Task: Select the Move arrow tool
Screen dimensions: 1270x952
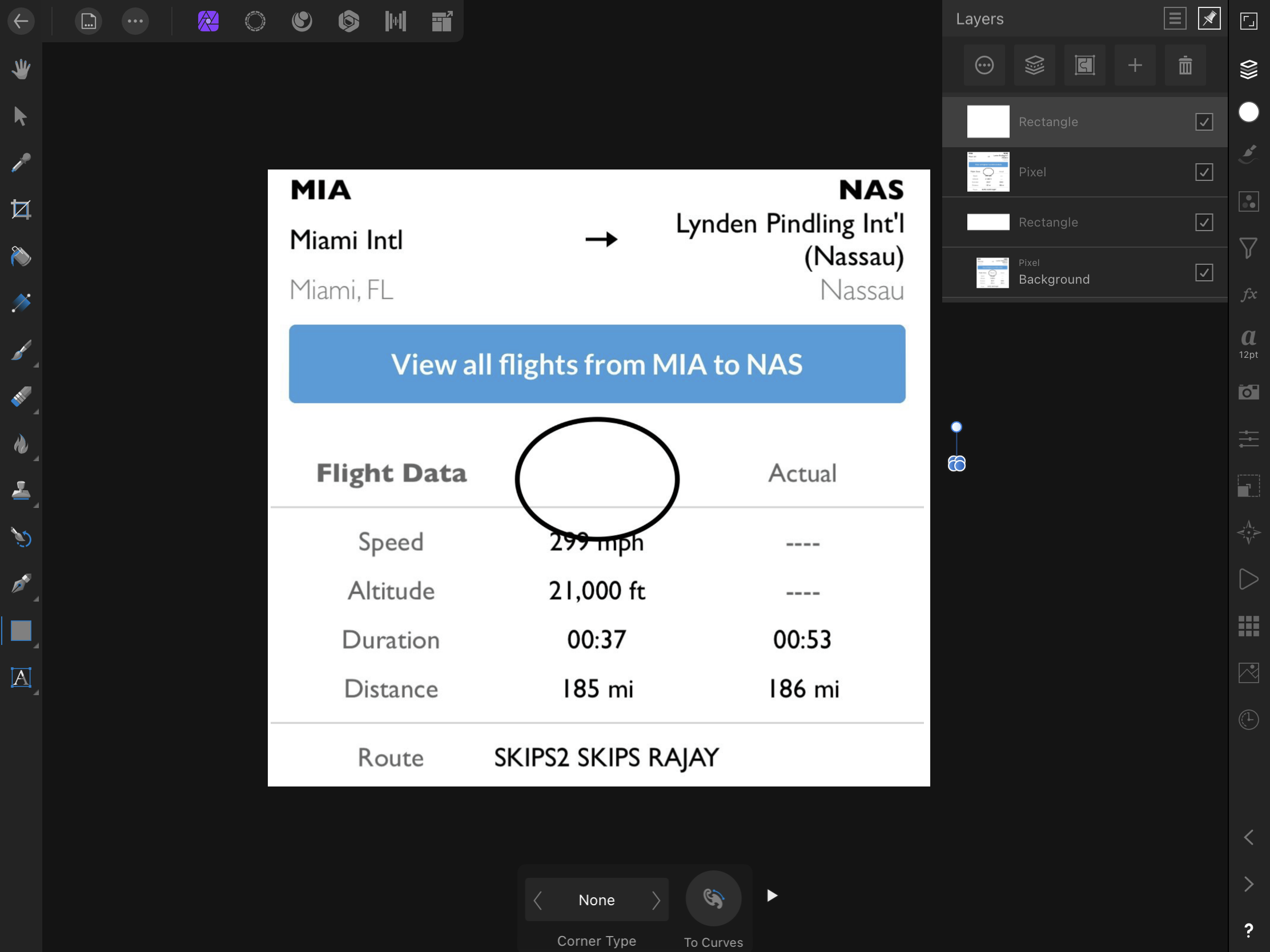Action: 21,116
